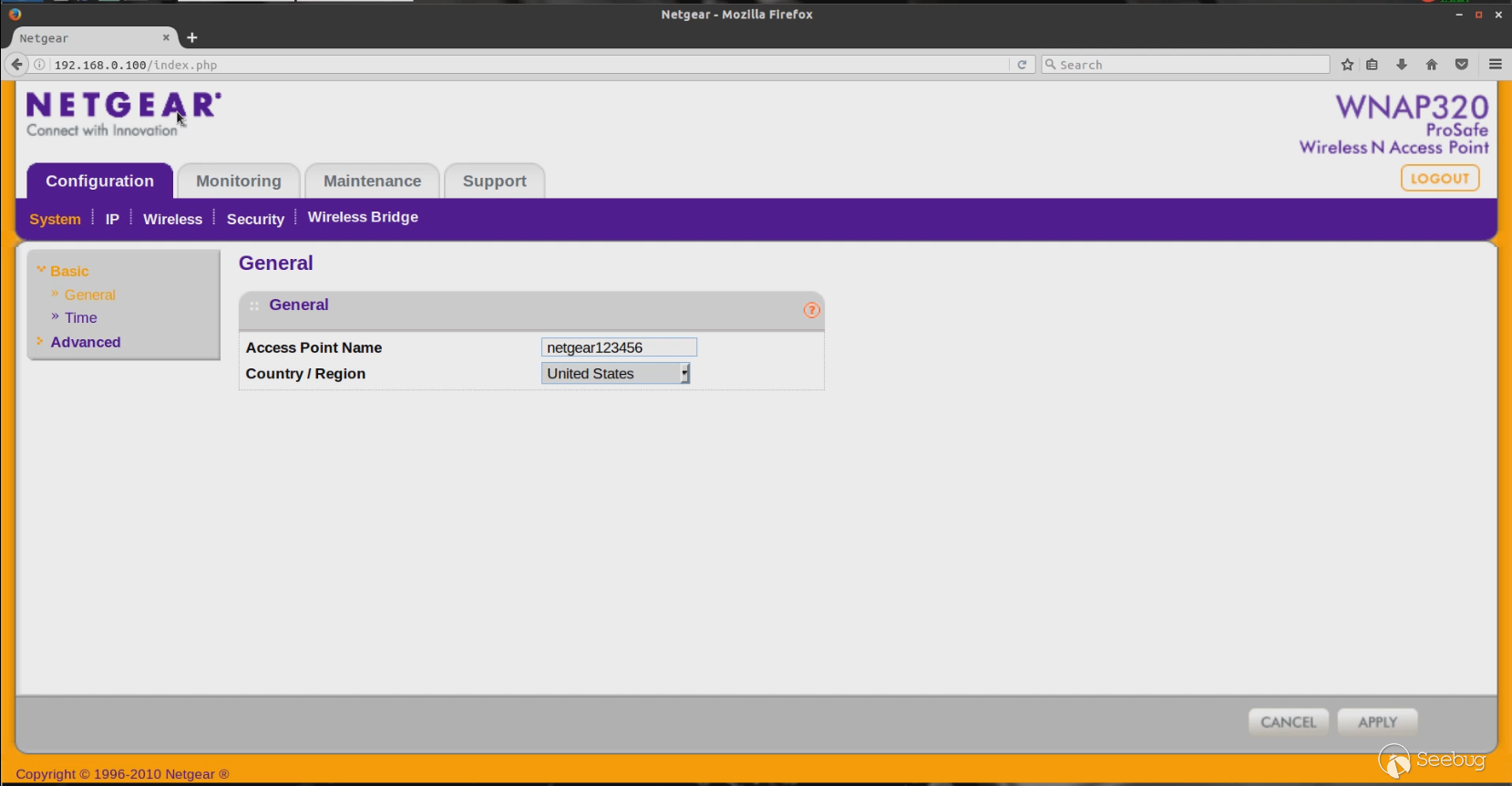Click the WNAP320 model title
The height and width of the screenshot is (786, 1512).
pyautogui.click(x=1412, y=107)
